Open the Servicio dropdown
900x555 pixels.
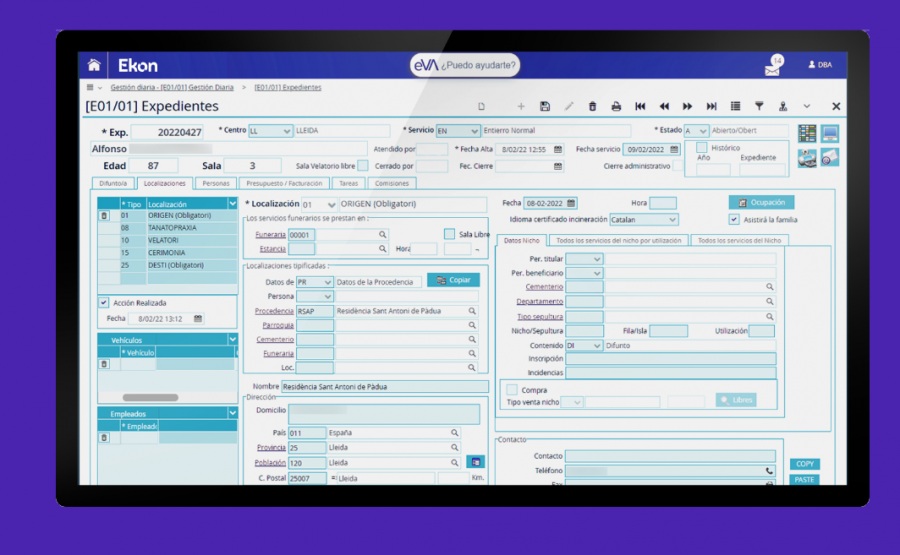coord(474,131)
